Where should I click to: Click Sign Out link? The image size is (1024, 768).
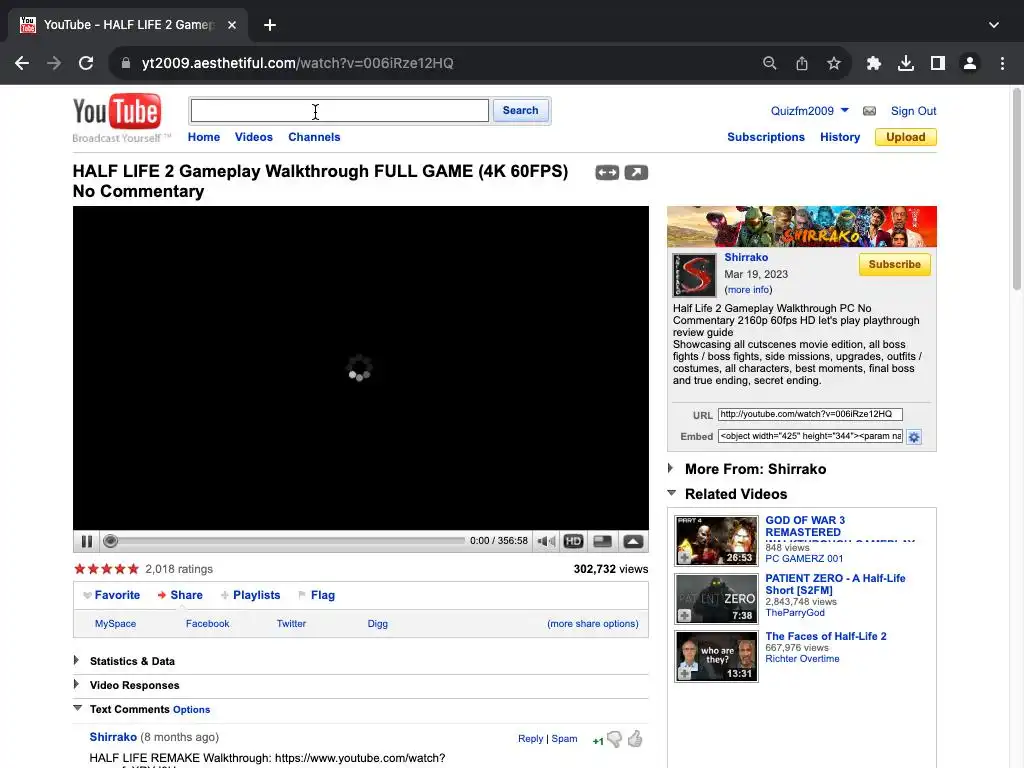point(914,111)
